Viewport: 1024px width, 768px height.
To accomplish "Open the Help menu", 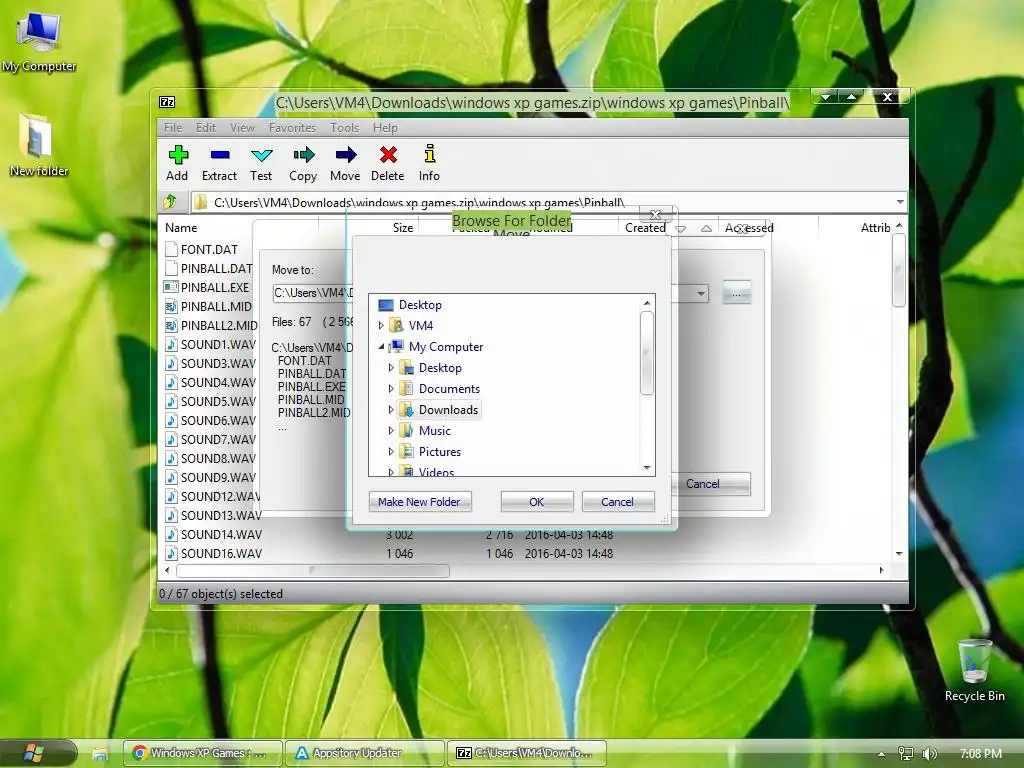I will (385, 127).
